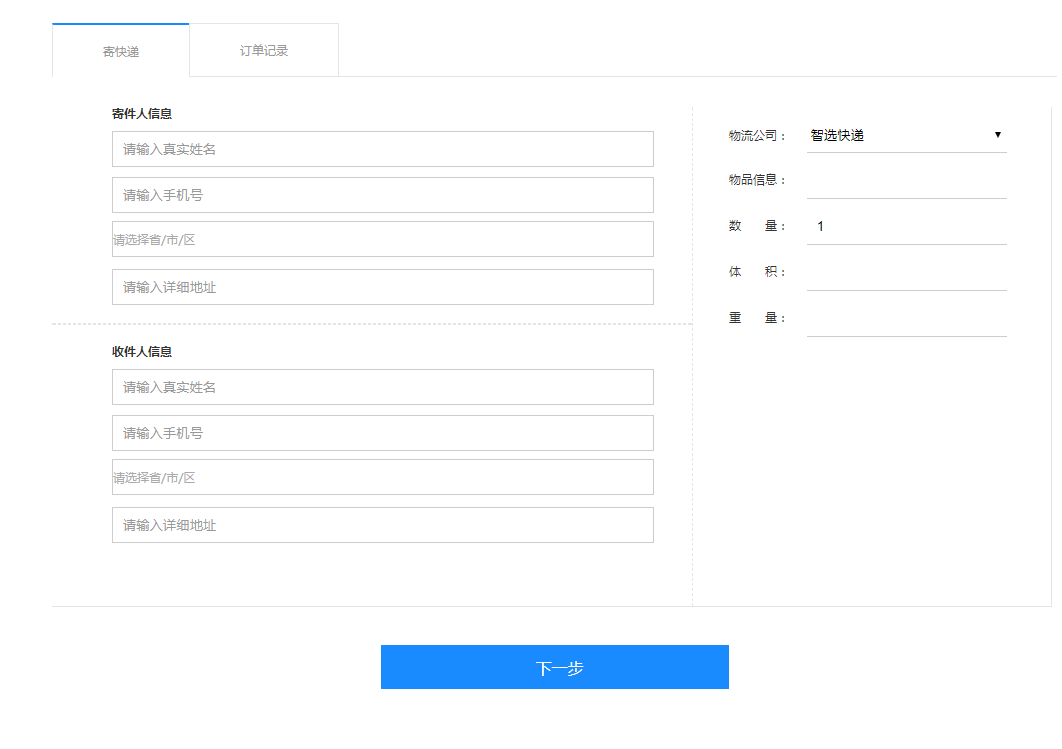Open recipient's province/city/district selector
This screenshot has width=1062, height=749.
(382, 478)
